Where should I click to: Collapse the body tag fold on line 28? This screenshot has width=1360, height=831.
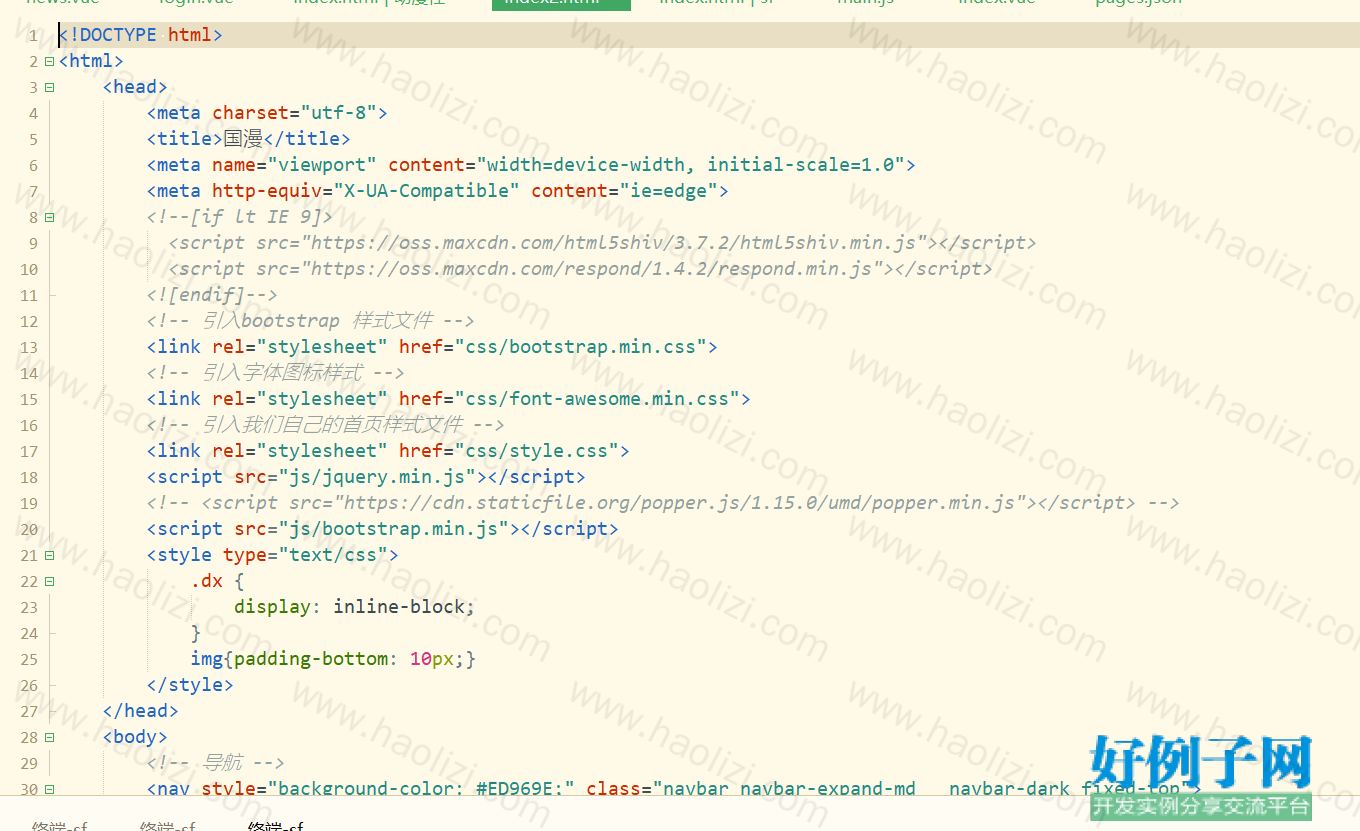click(x=49, y=737)
